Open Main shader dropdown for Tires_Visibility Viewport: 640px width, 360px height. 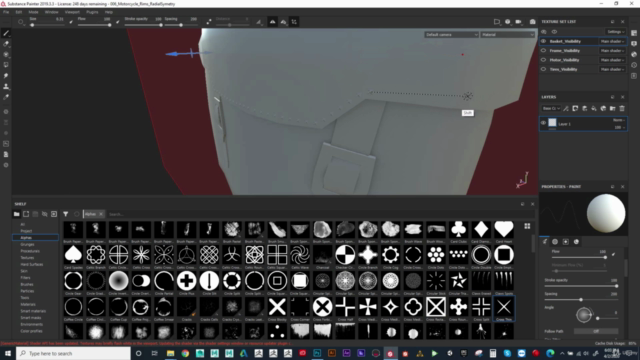click(x=612, y=69)
